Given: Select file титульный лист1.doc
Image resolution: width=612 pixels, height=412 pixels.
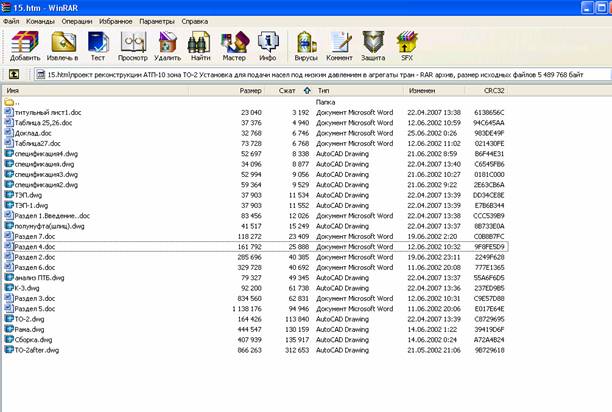Looking at the screenshot, I should (x=48, y=112).
